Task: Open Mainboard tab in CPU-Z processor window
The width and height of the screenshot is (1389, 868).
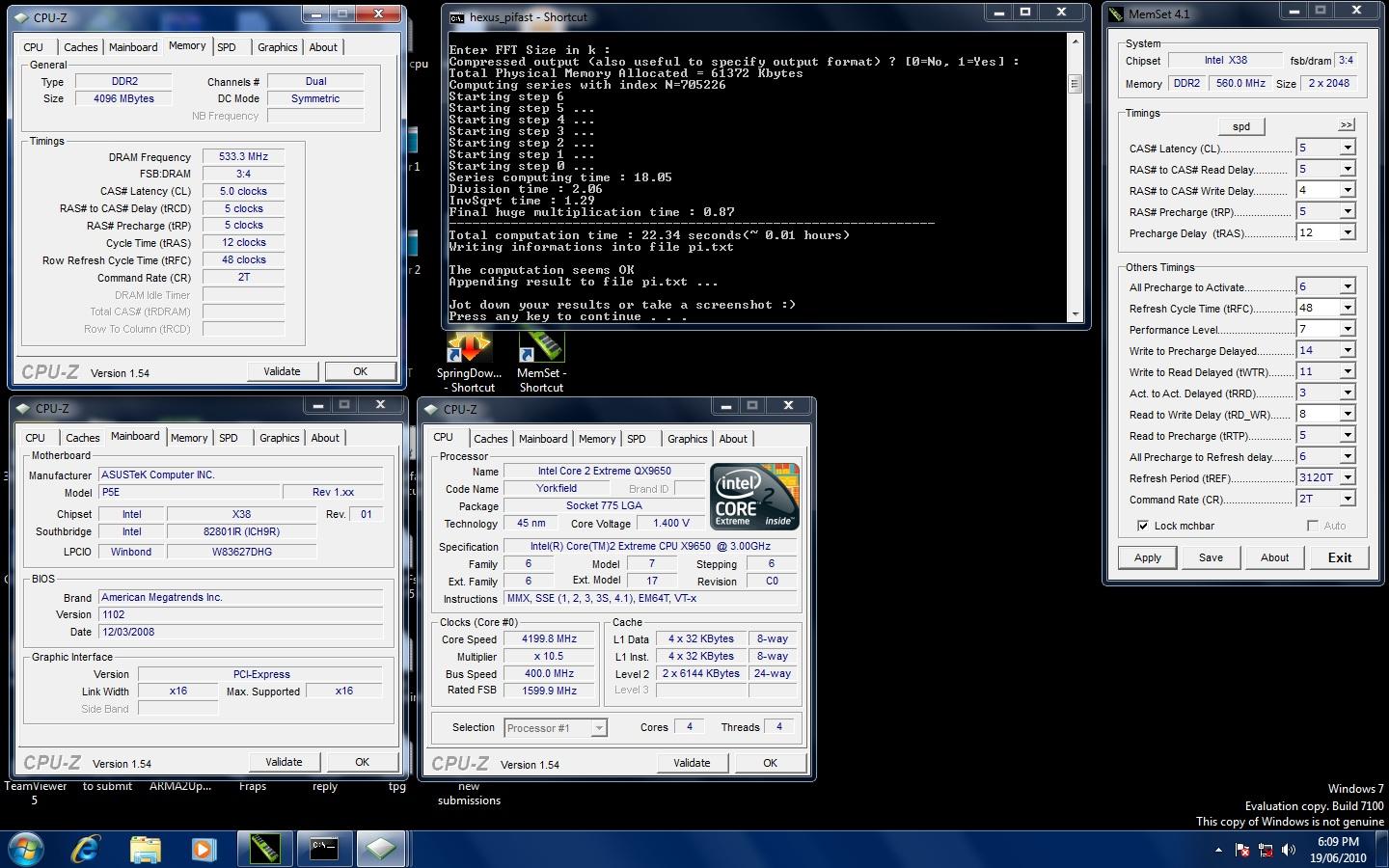Action: pyautogui.click(x=543, y=439)
